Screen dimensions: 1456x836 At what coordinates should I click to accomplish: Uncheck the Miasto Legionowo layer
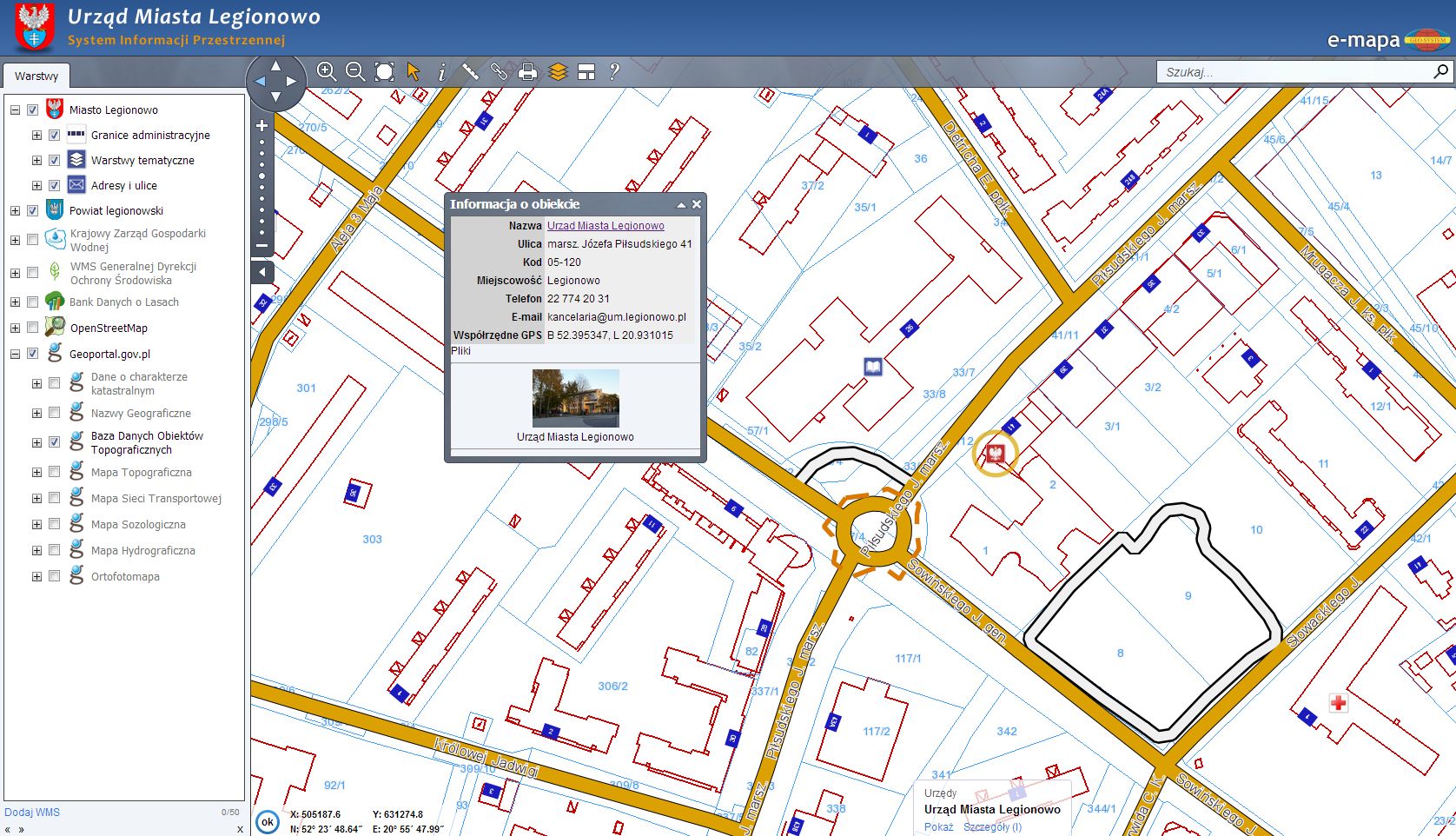point(32,110)
